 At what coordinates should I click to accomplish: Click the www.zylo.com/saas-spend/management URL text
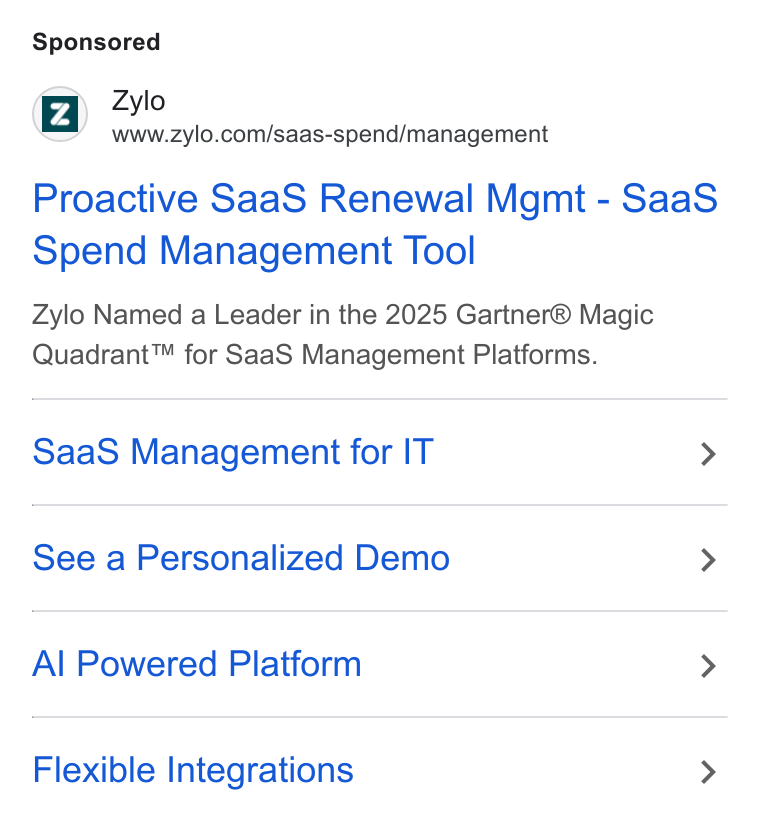tap(330, 134)
